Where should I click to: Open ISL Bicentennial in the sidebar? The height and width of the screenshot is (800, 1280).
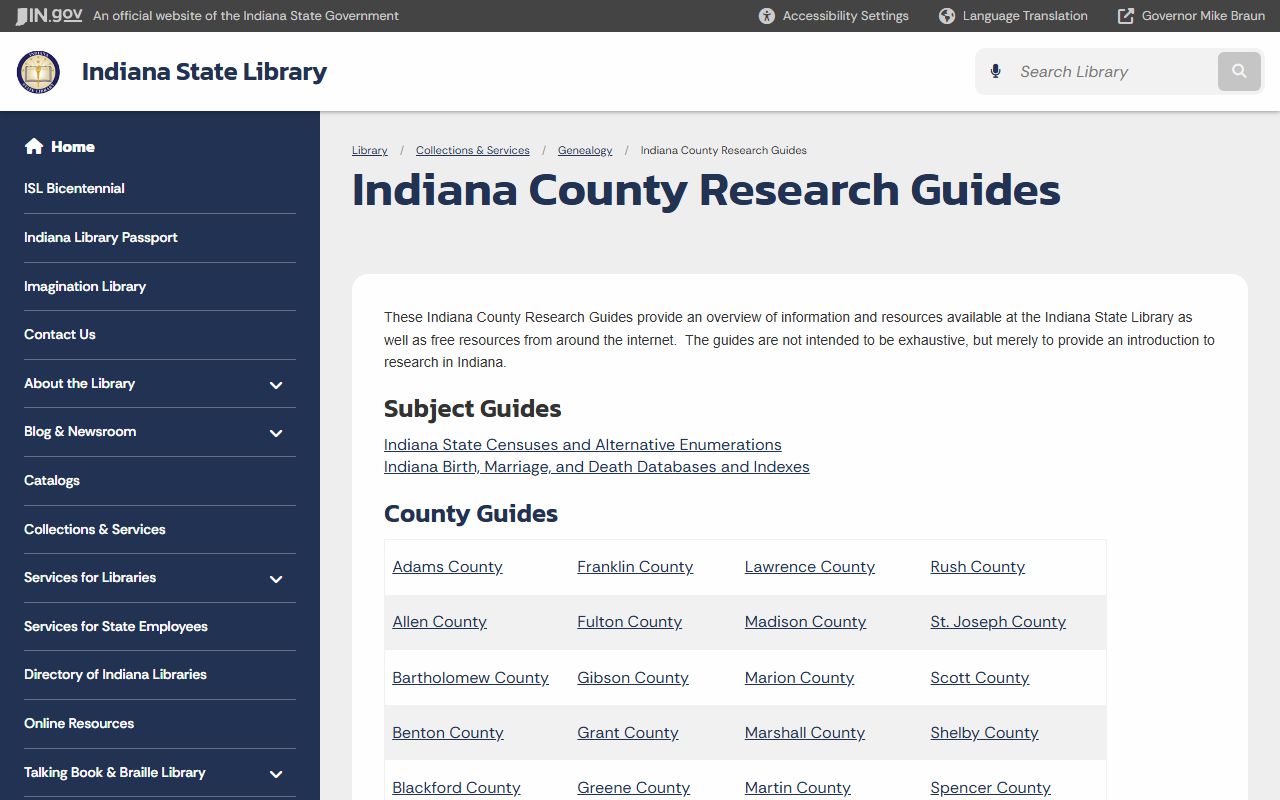coord(74,188)
